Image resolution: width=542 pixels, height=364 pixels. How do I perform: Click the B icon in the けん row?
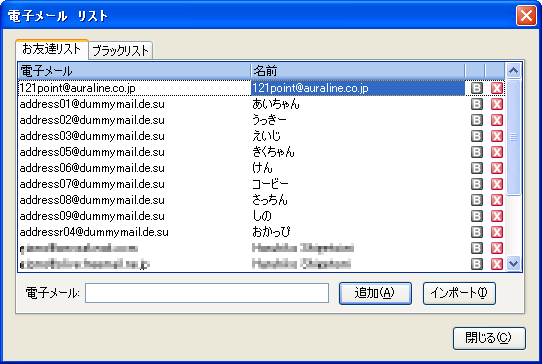477,168
